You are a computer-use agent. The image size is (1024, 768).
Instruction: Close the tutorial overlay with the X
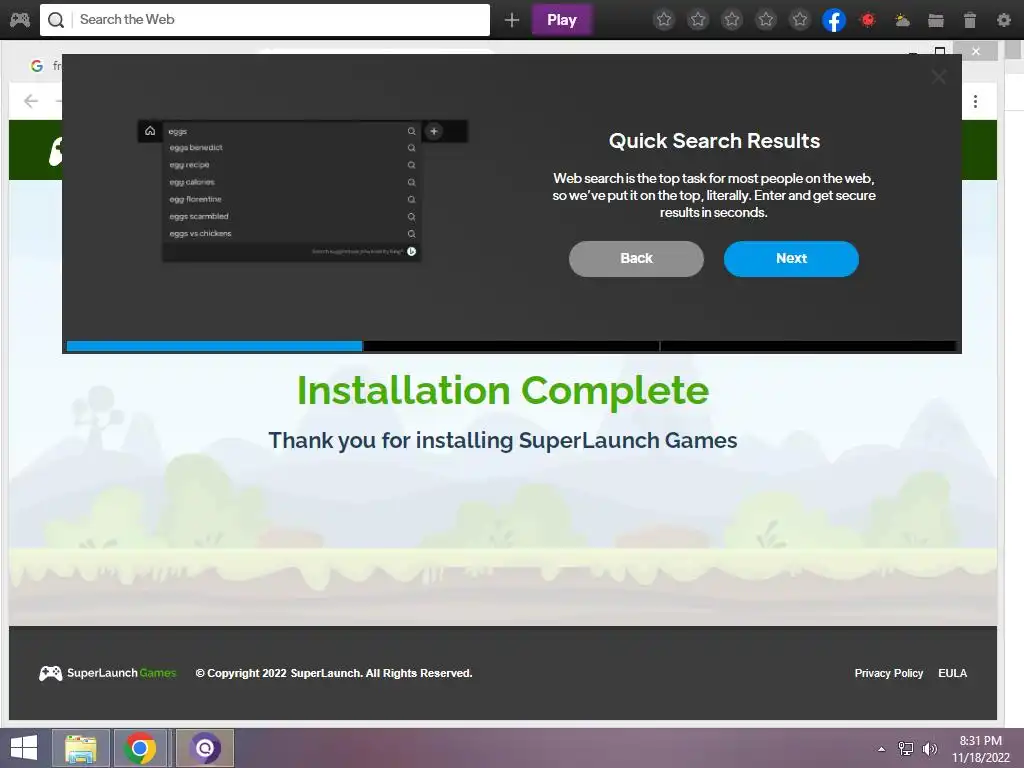938,77
